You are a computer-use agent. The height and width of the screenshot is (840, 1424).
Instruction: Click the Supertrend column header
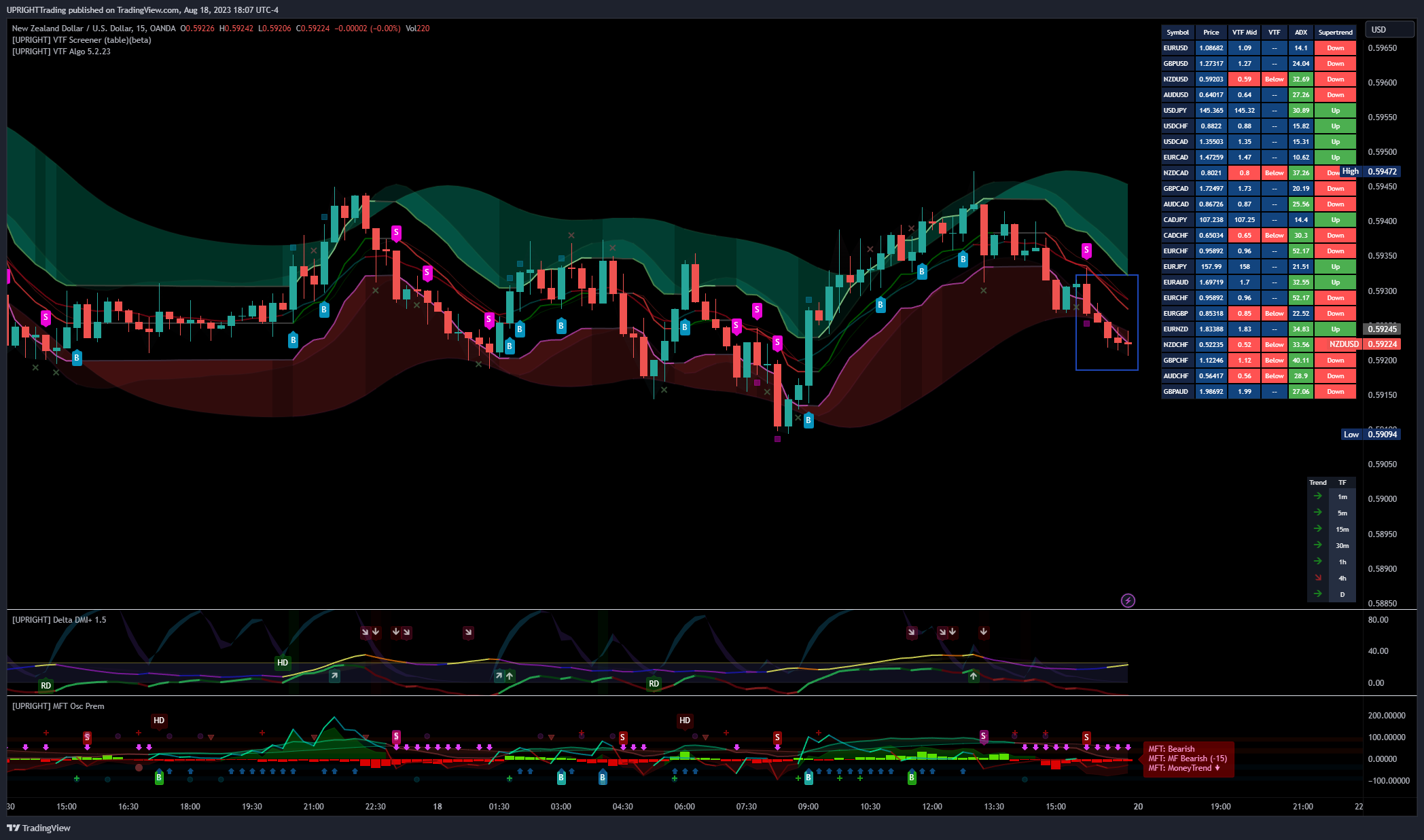coord(1335,32)
